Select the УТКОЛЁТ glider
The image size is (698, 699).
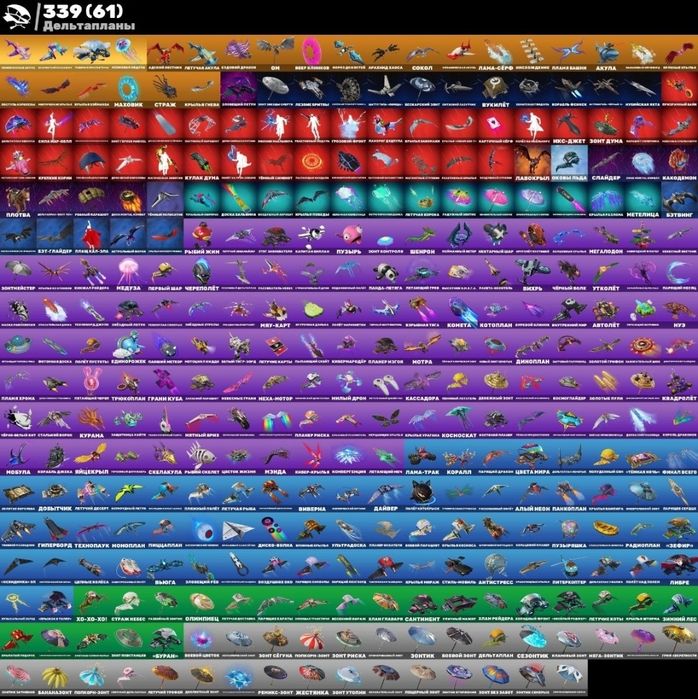[x=606, y=273]
